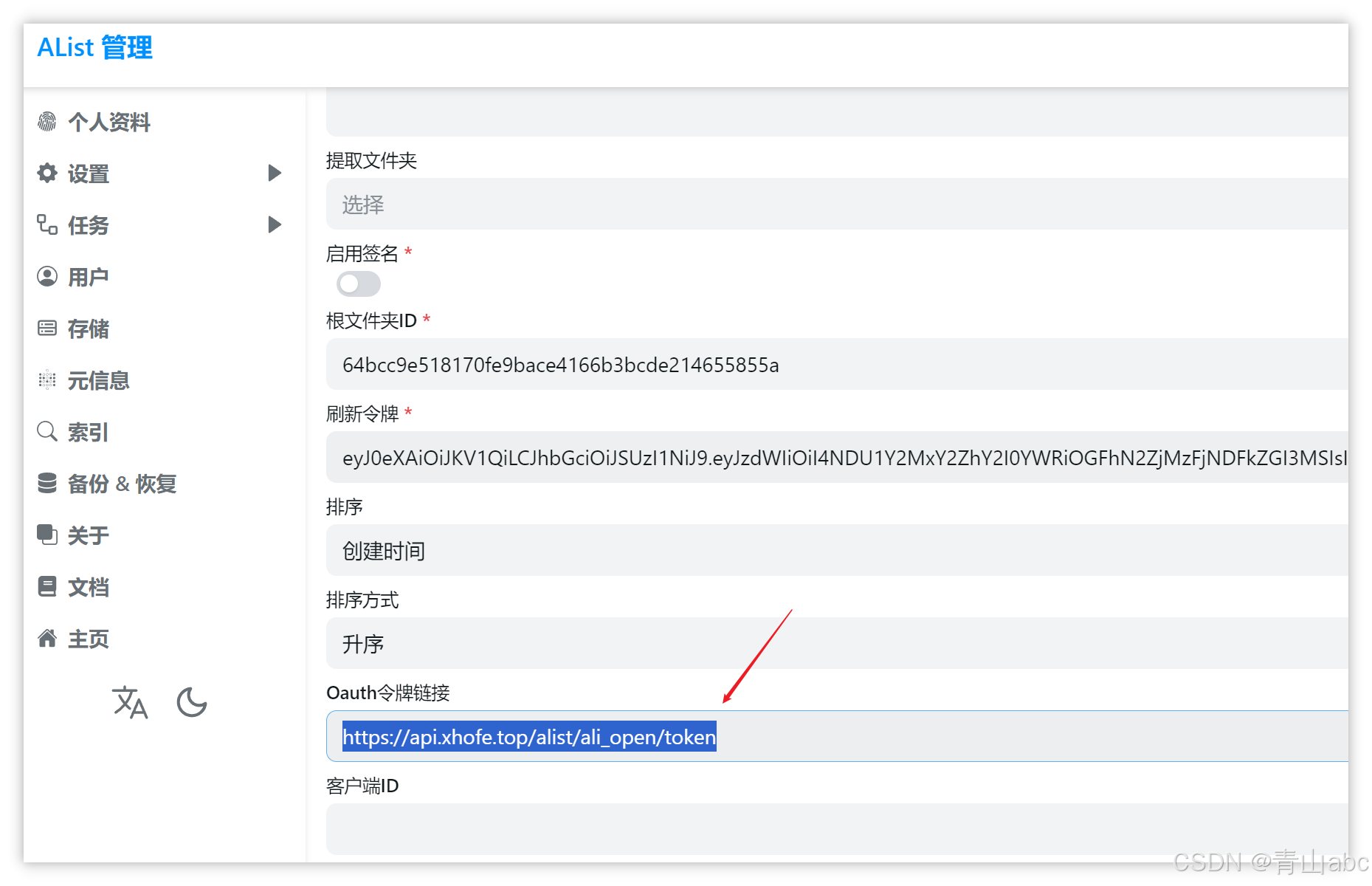This screenshot has width=1372, height=886.
Task: Click the 备份 & 恢复 icon
Action: 47,484
